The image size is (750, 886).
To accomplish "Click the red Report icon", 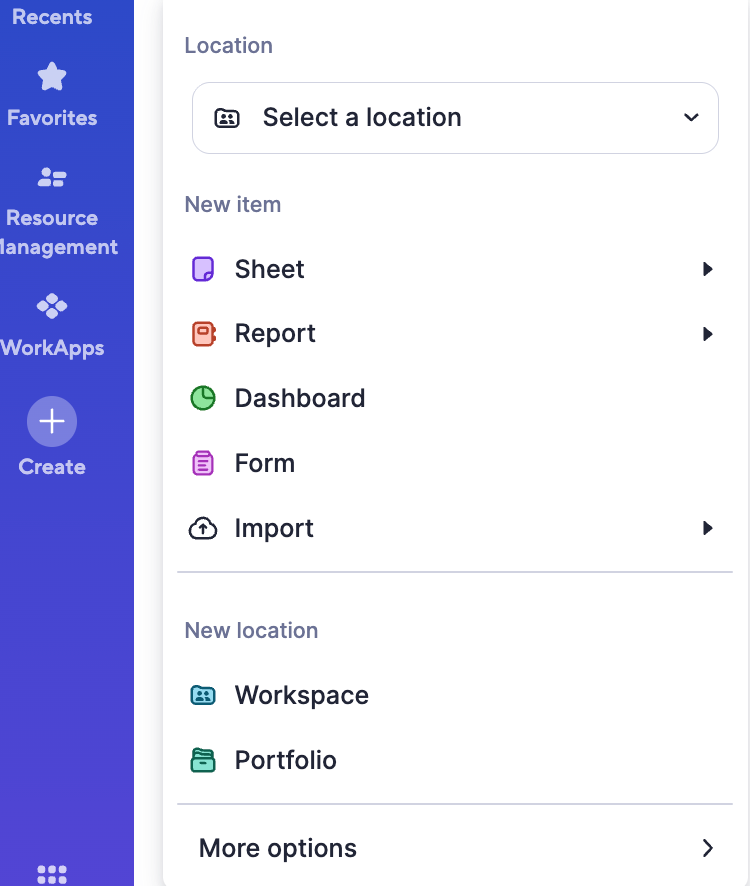I will (x=203, y=334).
